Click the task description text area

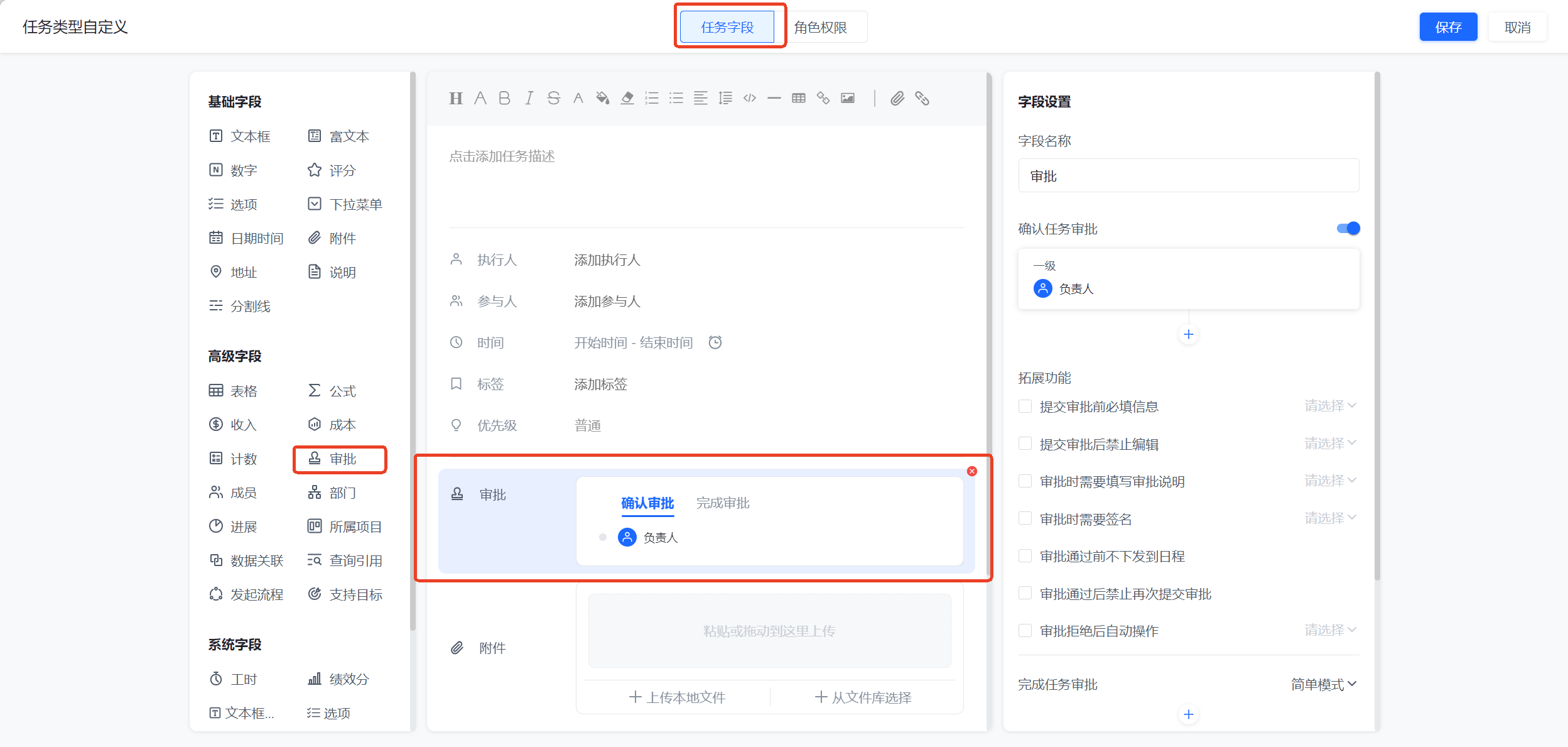click(x=706, y=176)
